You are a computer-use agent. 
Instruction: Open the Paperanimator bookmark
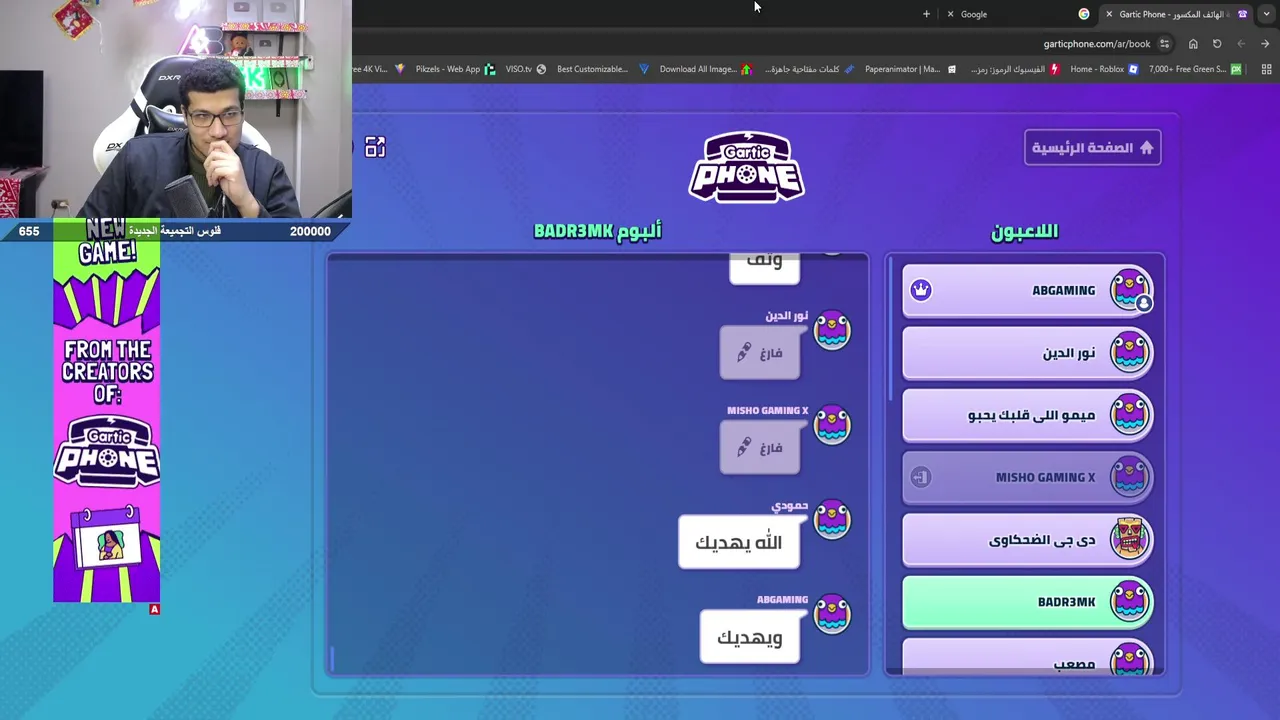click(910, 69)
